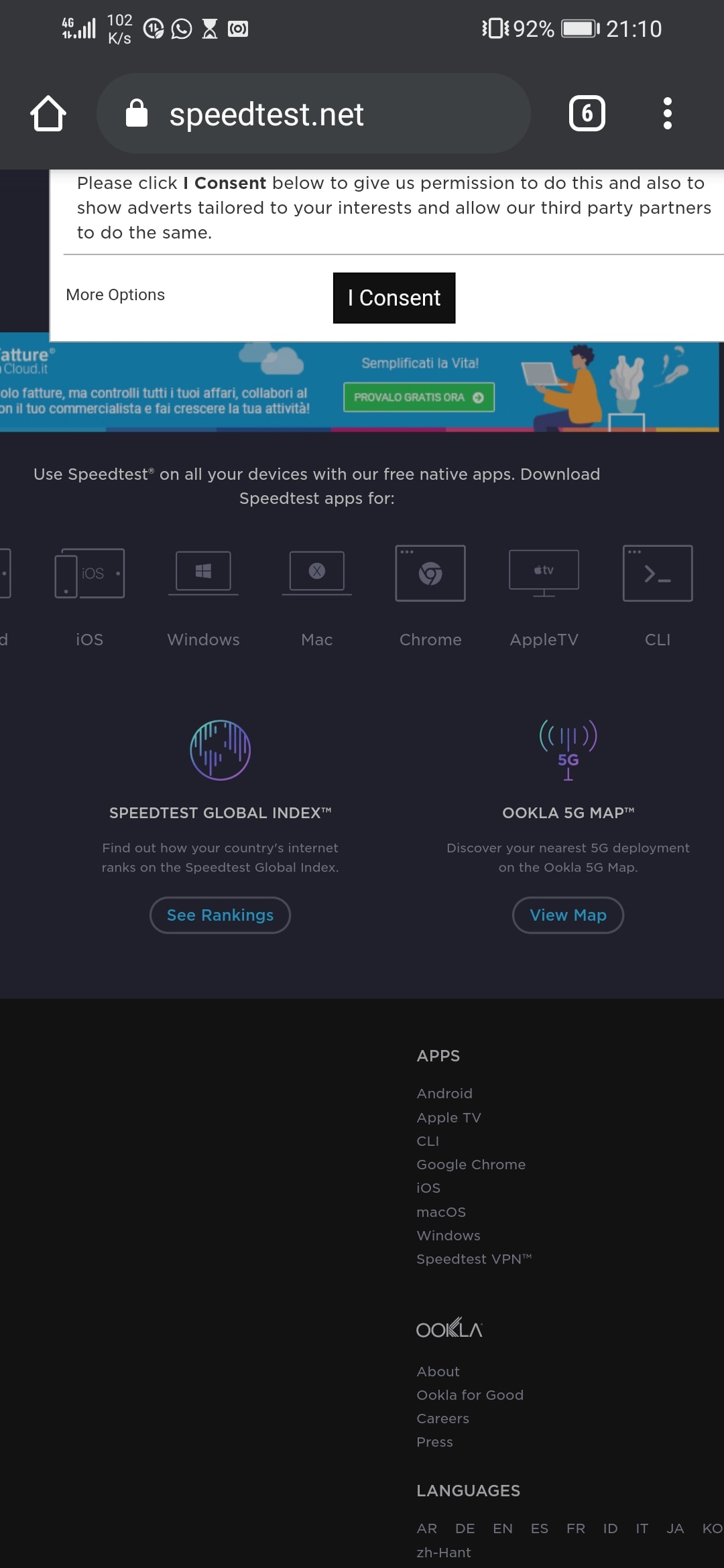
Task: Open the Press footer link
Action: point(434,1442)
